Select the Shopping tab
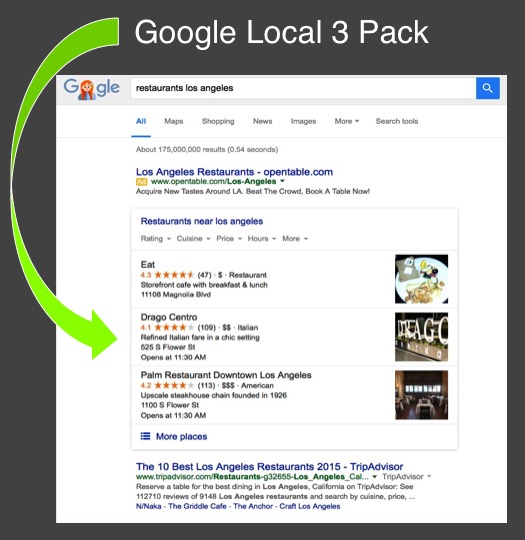525x540 pixels. point(218,121)
